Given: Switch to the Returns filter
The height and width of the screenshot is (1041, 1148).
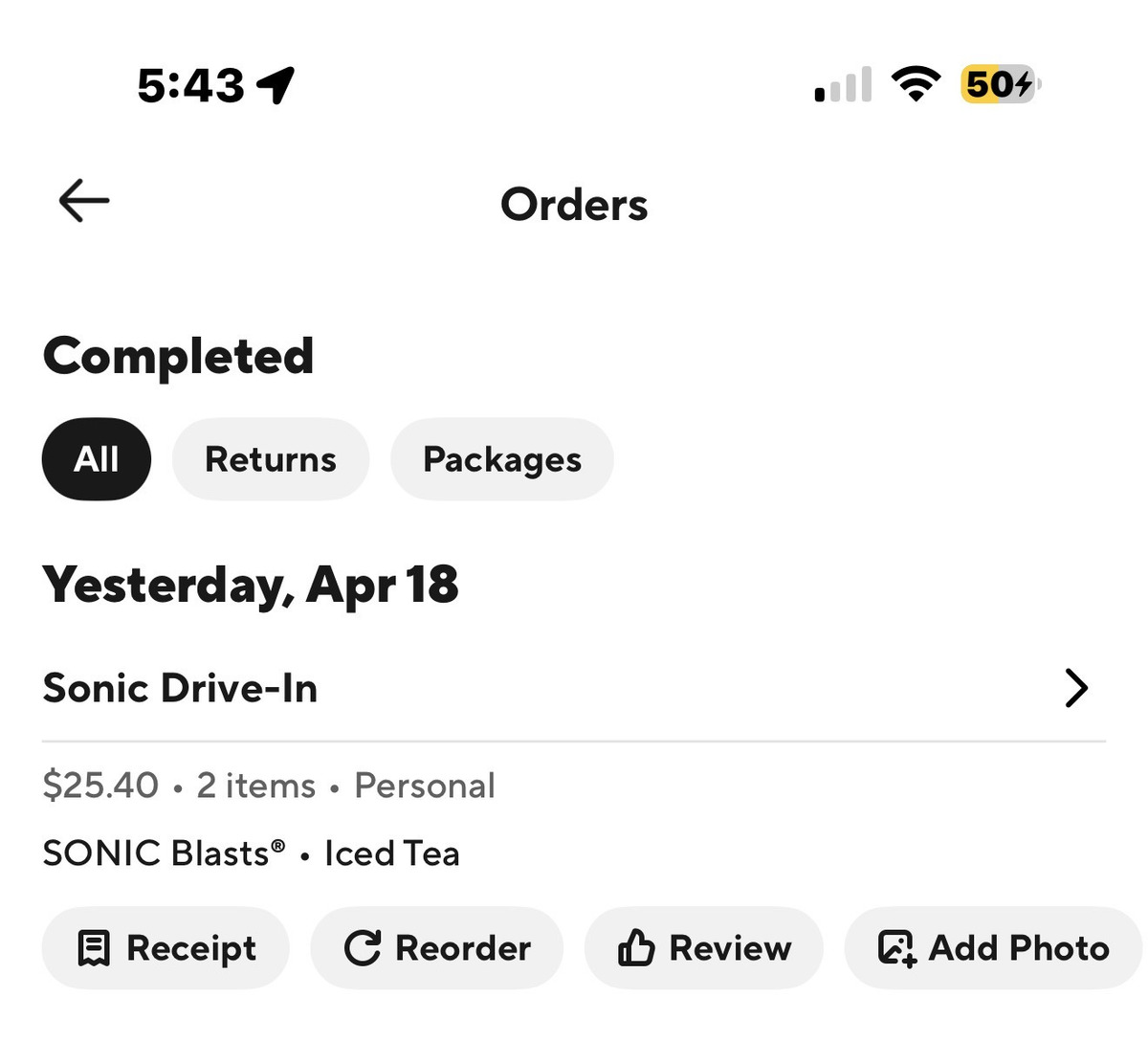Looking at the screenshot, I should pos(271,459).
